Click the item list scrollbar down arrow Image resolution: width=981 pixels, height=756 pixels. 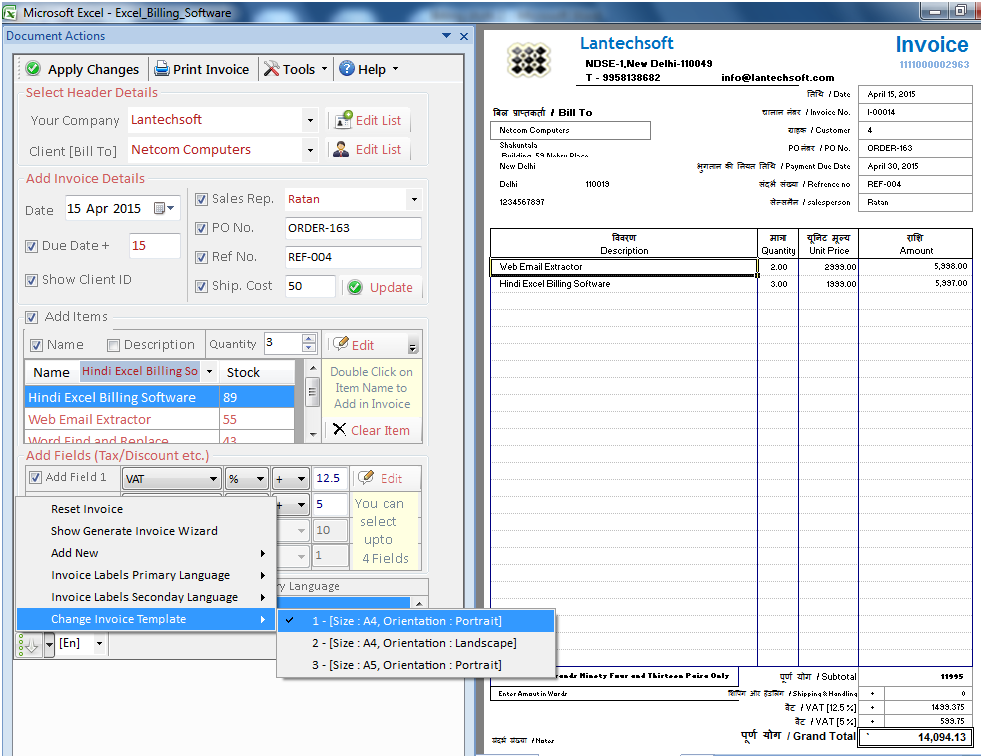click(x=313, y=434)
